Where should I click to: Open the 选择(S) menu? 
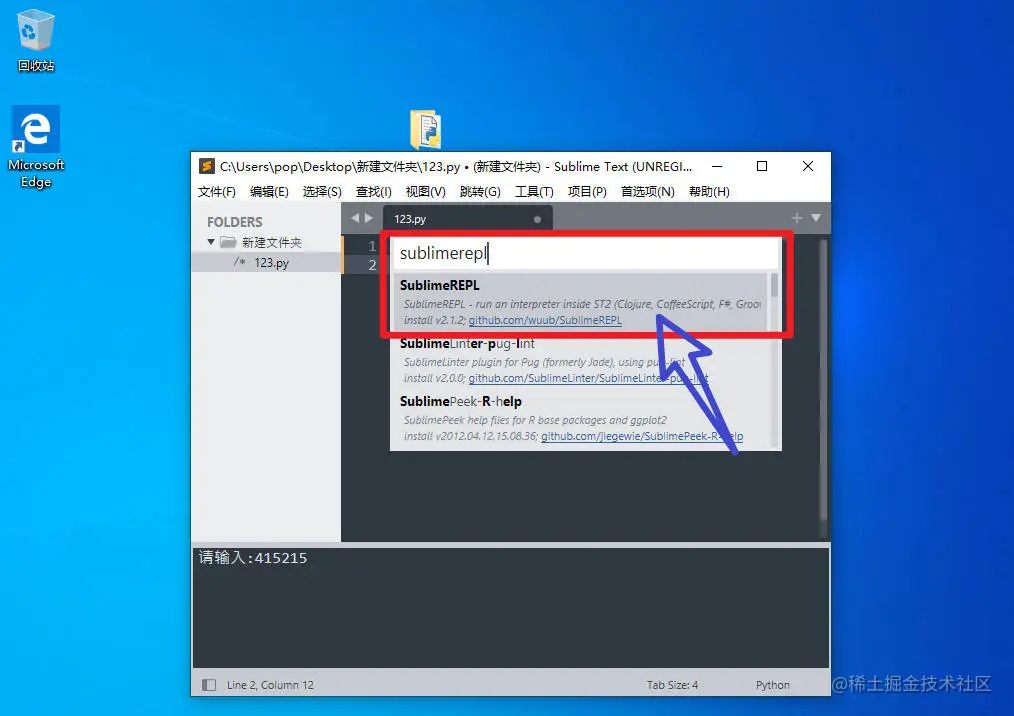[x=322, y=191]
